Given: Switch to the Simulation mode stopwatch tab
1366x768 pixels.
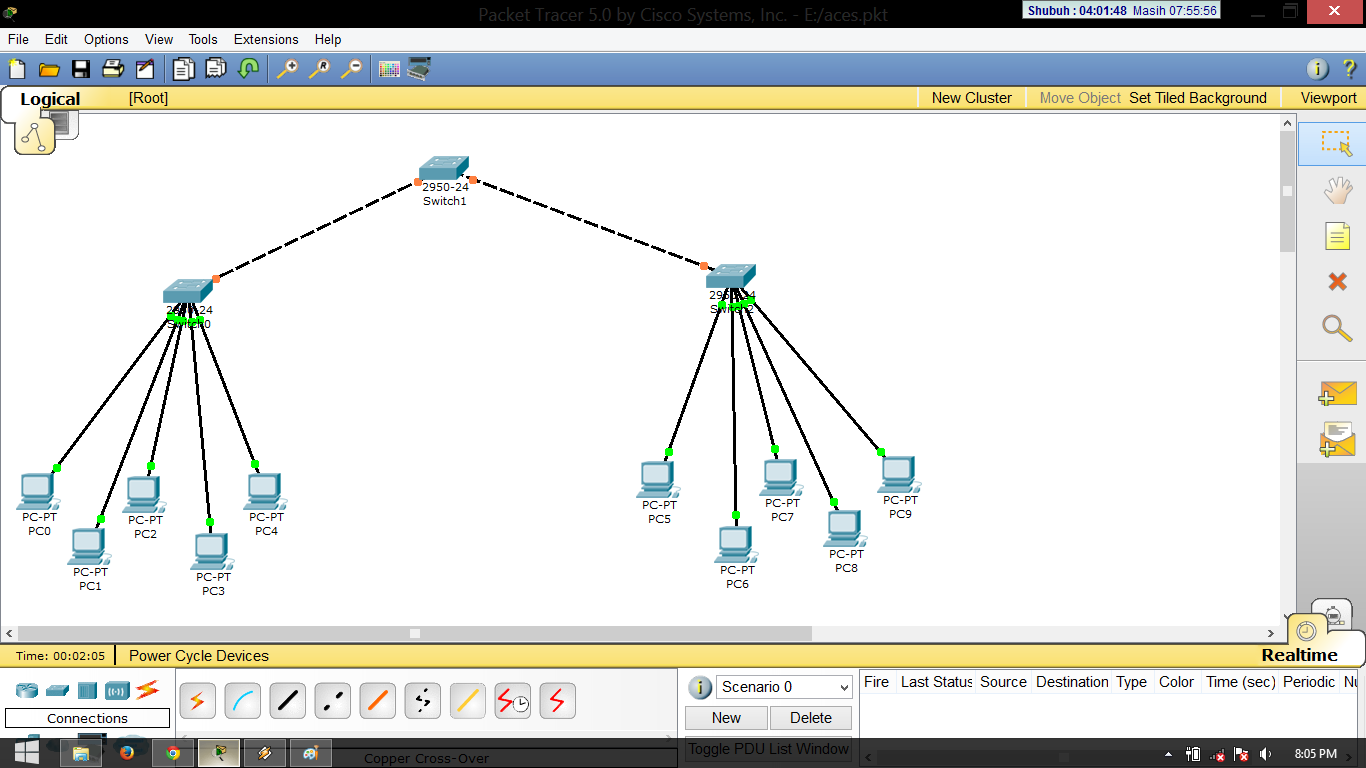Looking at the screenshot, I should 1332,614.
